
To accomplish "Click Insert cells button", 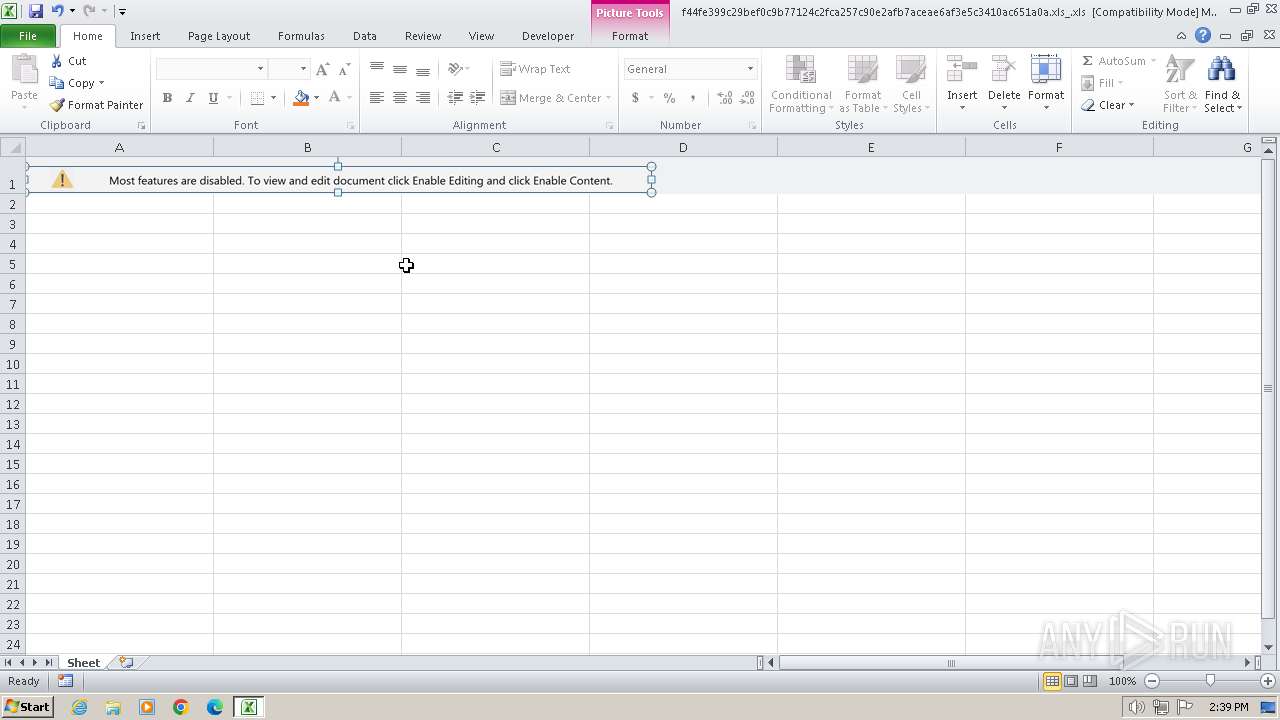I will click(x=962, y=84).
